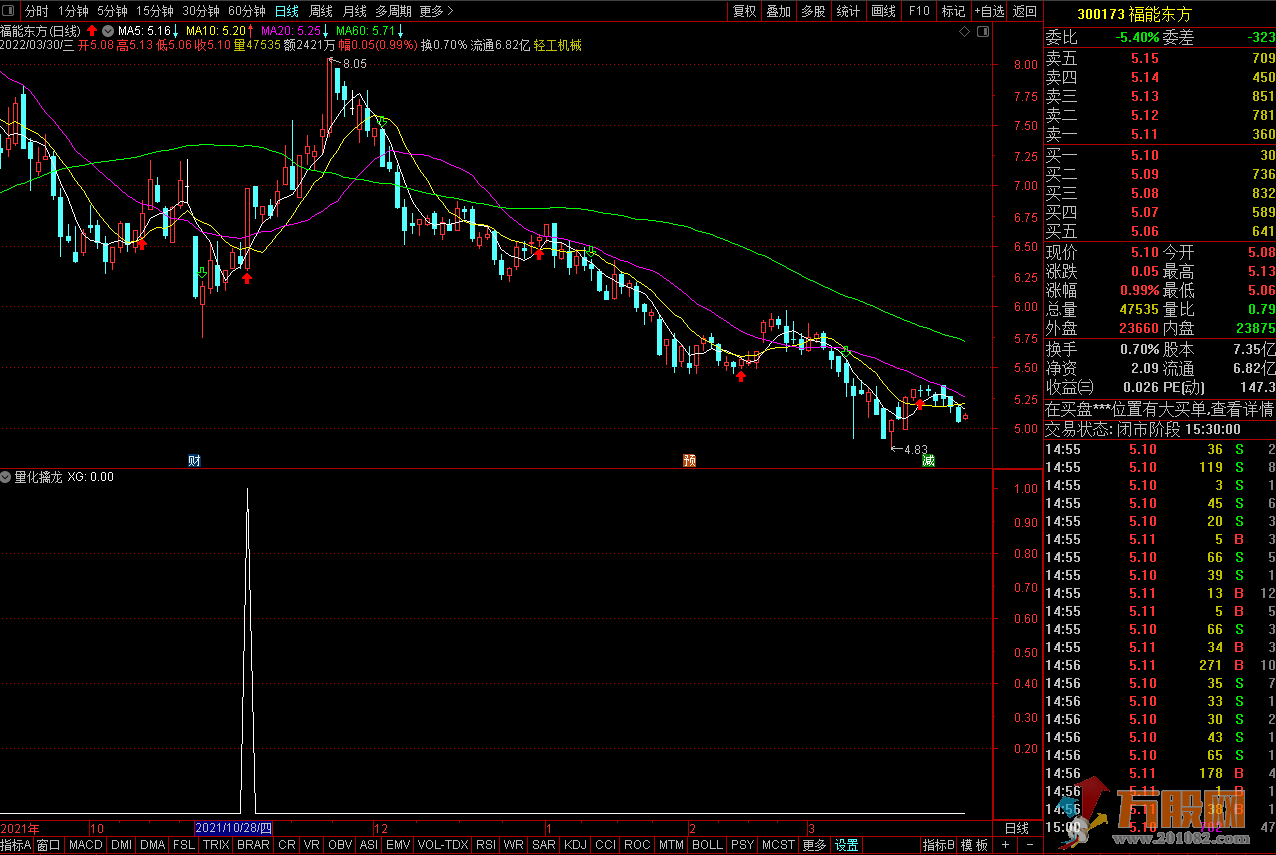Select the 指标A tab
This screenshot has height=855, width=1276.
pyautogui.click(x=17, y=845)
